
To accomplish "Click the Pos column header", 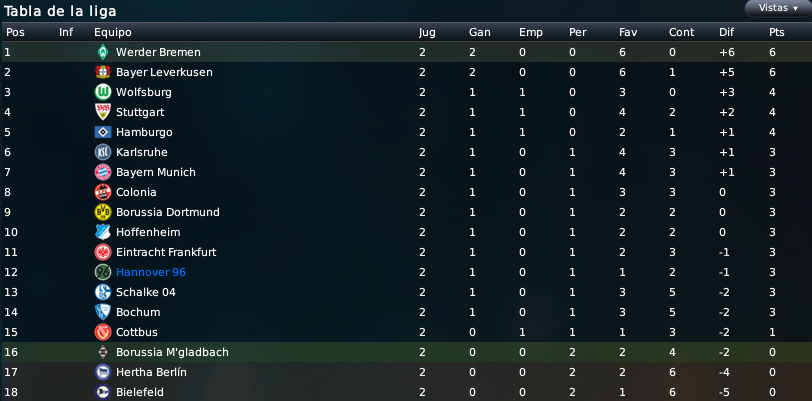I will click(15, 32).
